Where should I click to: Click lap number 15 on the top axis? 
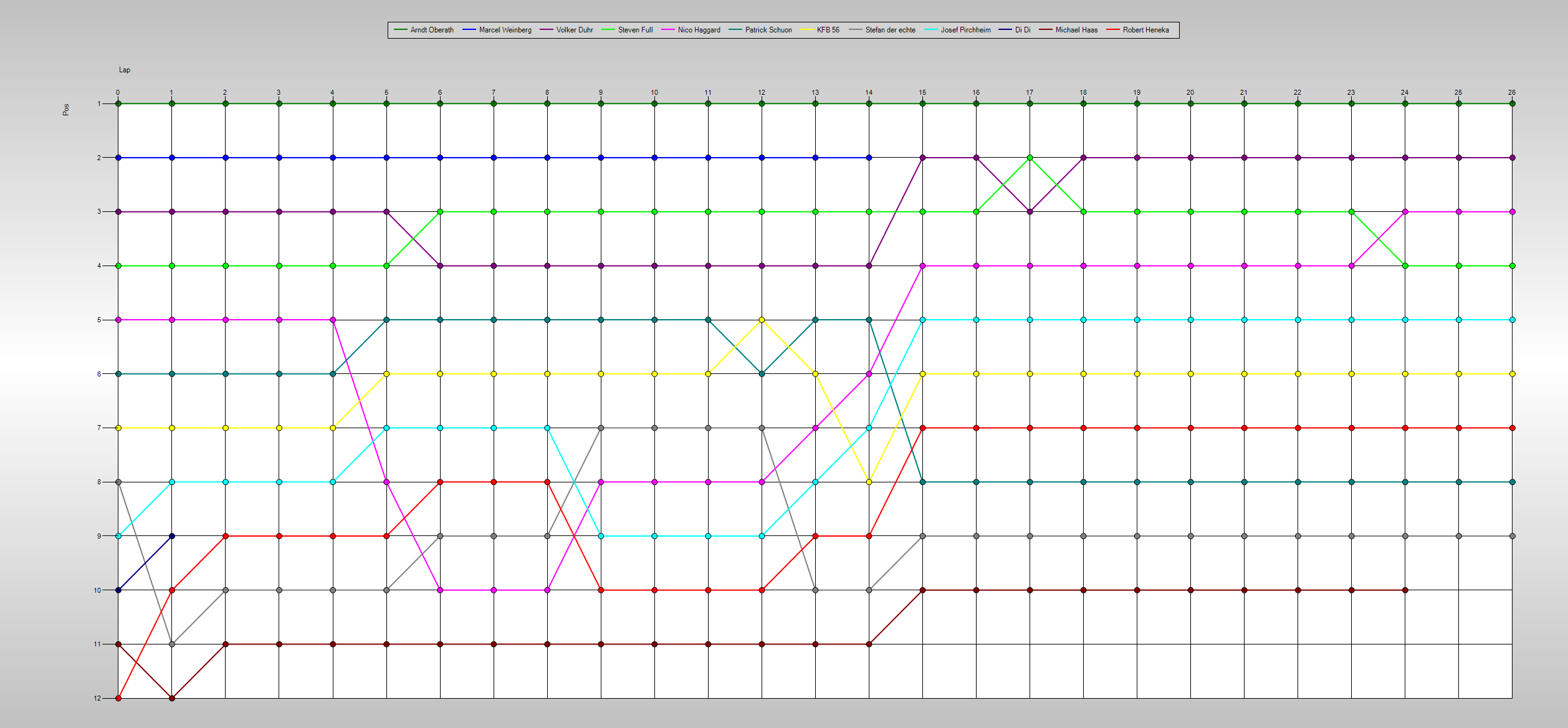click(x=922, y=92)
